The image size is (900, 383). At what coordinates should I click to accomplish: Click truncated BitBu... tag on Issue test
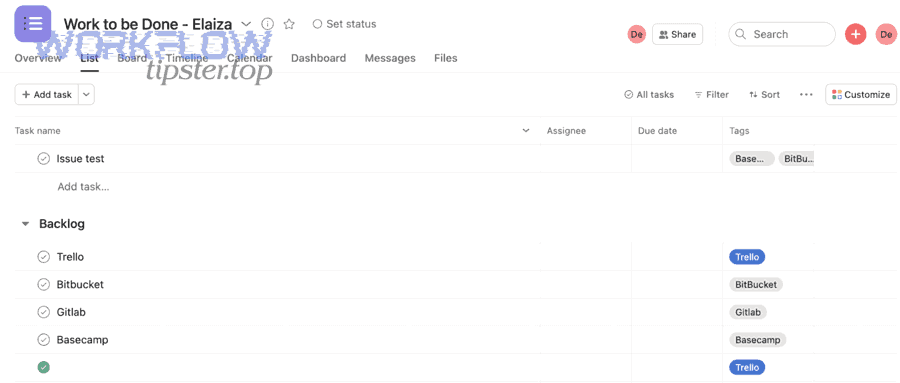(797, 158)
